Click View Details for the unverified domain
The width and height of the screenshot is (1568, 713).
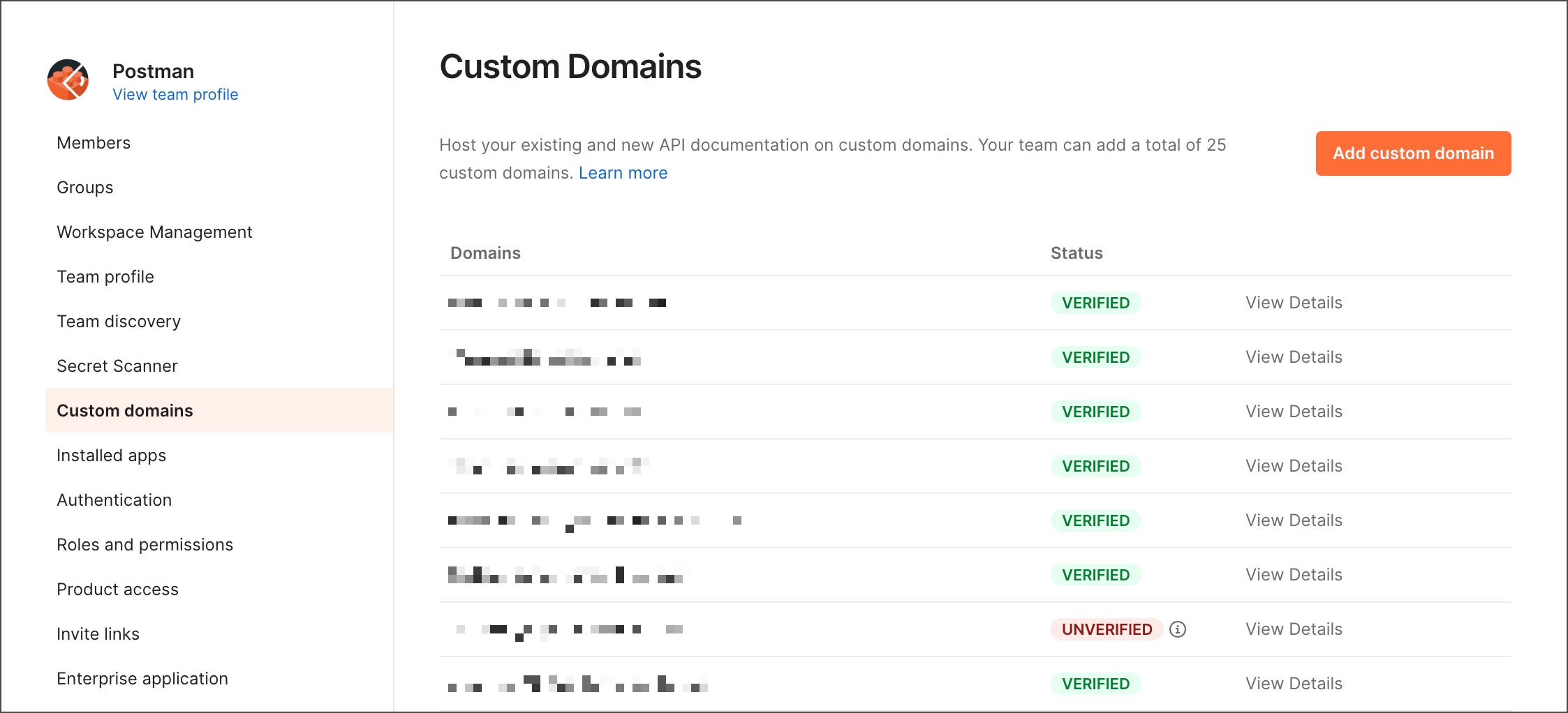(1293, 629)
